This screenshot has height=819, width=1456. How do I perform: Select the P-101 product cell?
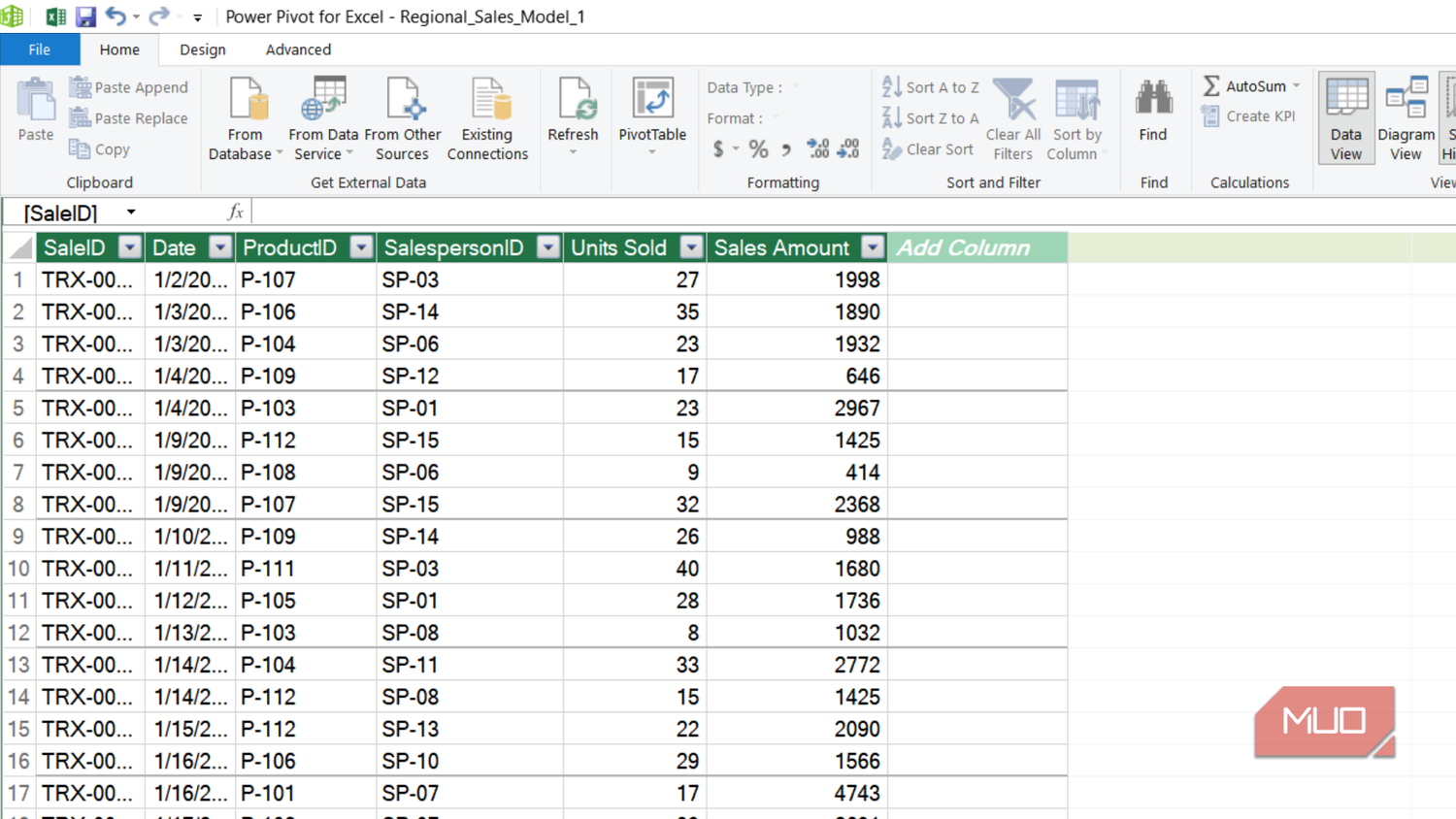click(306, 793)
